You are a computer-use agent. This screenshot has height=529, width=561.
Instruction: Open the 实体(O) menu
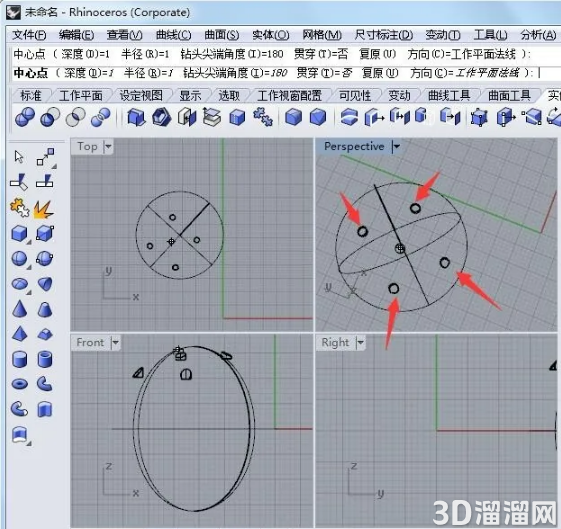coord(270,35)
